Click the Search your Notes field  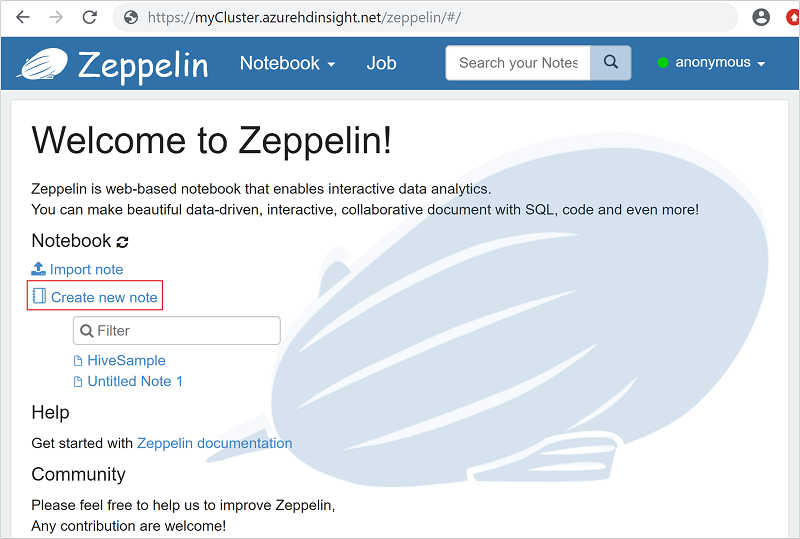pyautogui.click(x=517, y=63)
